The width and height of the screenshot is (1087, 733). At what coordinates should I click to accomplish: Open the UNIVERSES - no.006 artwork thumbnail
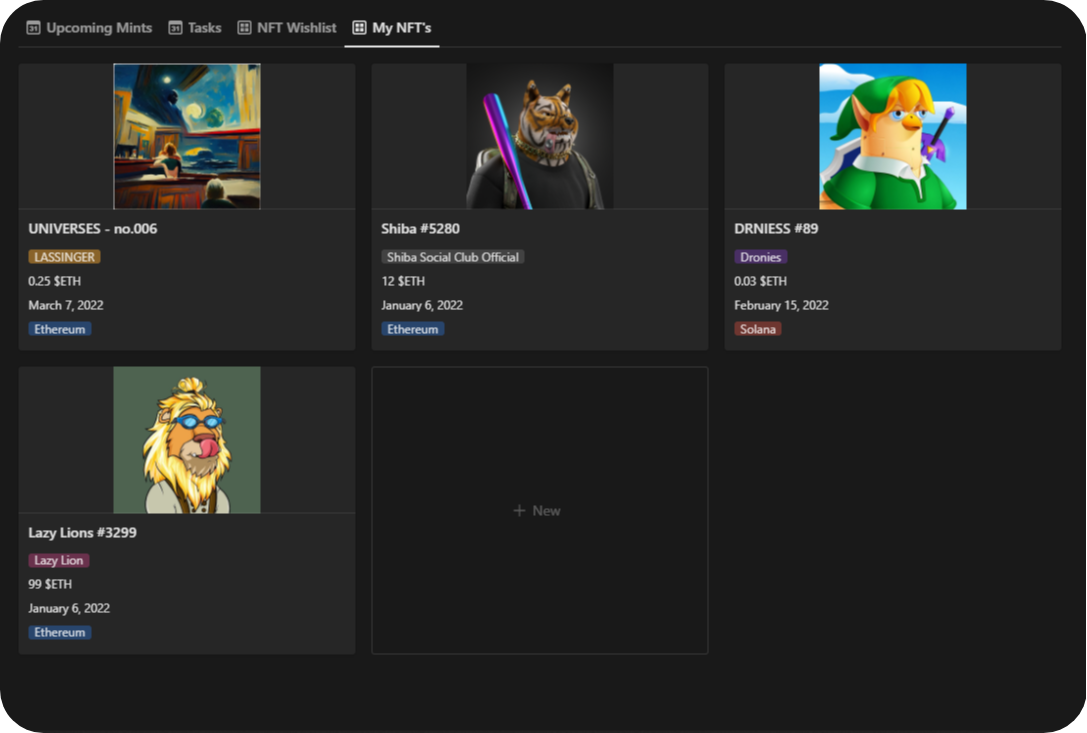pyautogui.click(x=187, y=136)
